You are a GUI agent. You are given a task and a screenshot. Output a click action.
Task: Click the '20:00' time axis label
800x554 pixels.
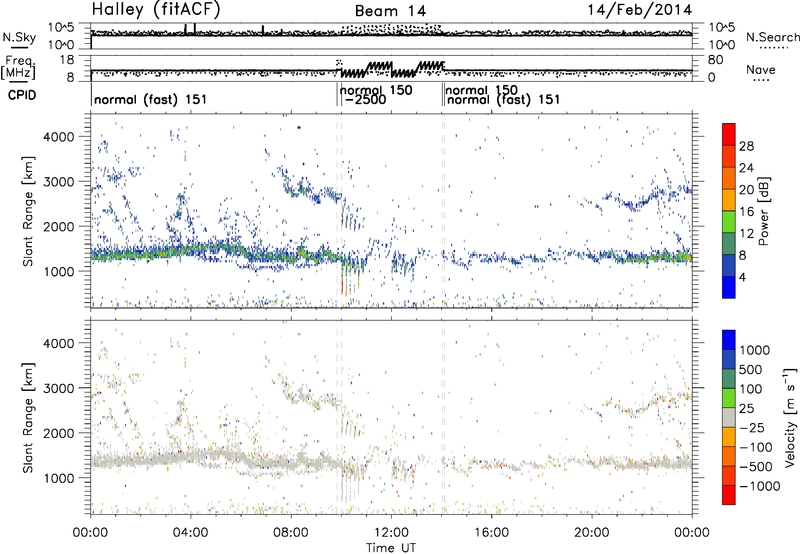pos(592,533)
